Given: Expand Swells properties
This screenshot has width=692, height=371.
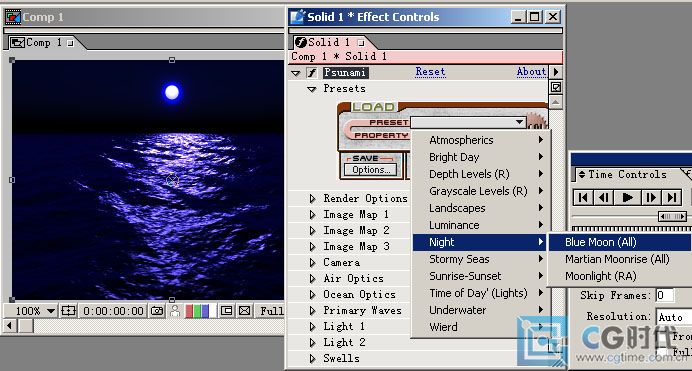Looking at the screenshot, I should pyautogui.click(x=312, y=358).
